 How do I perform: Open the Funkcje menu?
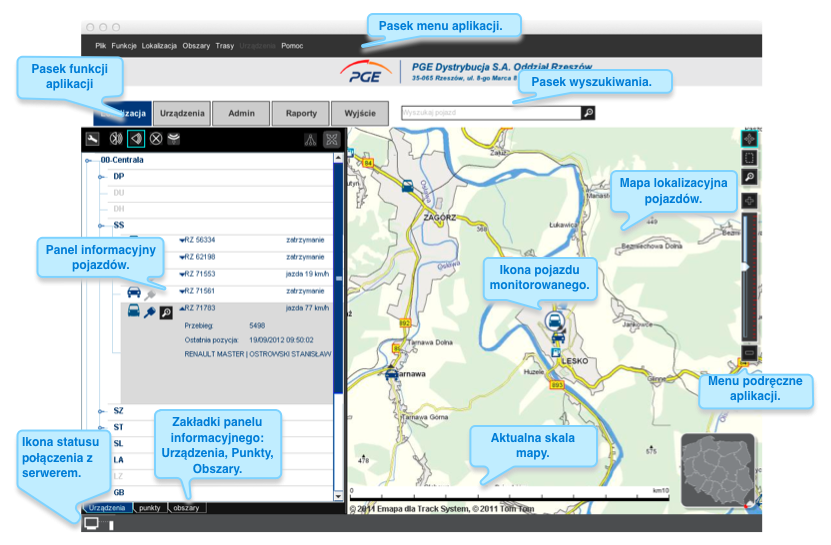[x=124, y=46]
